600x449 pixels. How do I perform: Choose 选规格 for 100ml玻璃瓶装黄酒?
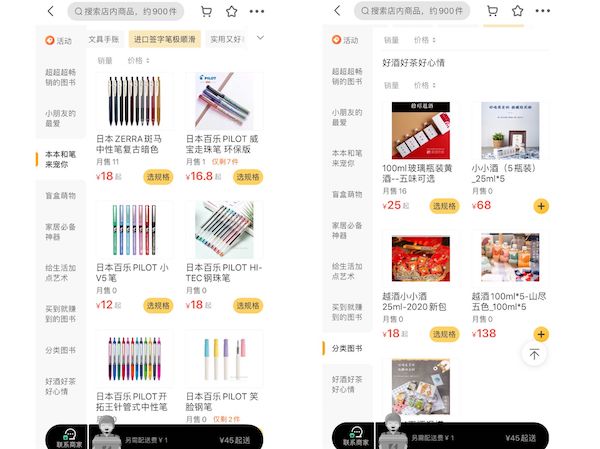(444, 206)
